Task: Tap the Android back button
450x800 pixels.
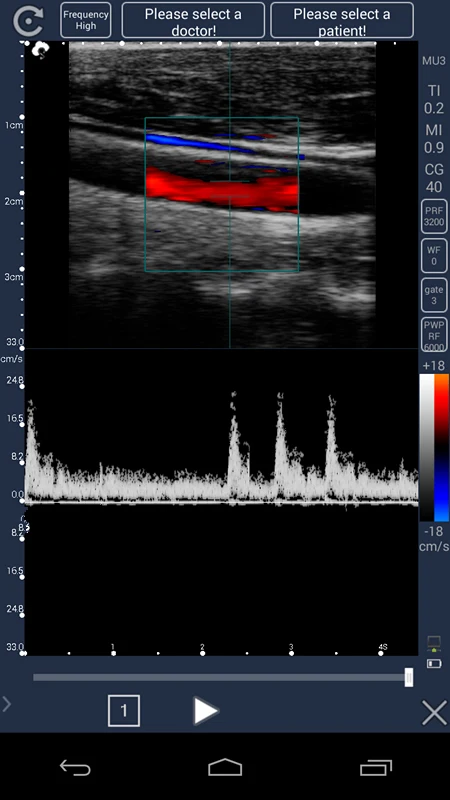Action: pyautogui.click(x=75, y=767)
